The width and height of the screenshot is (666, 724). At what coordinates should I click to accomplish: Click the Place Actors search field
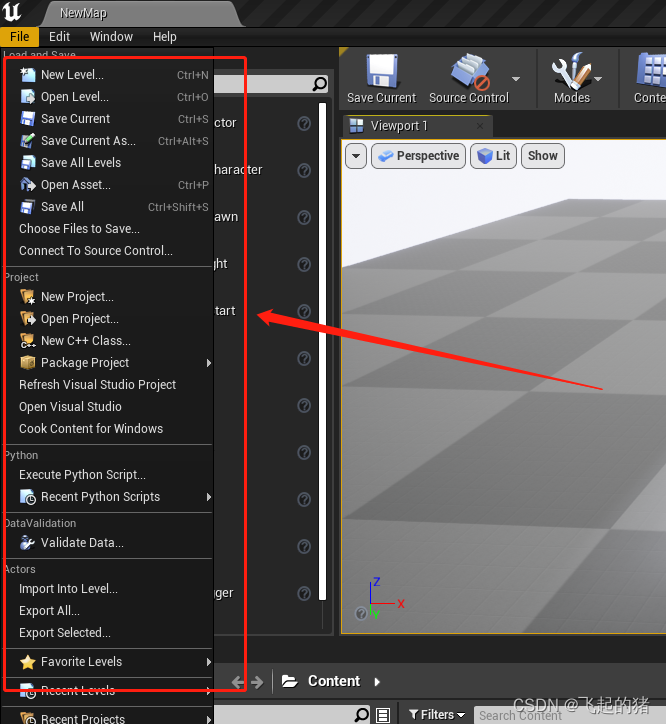[x=271, y=84]
